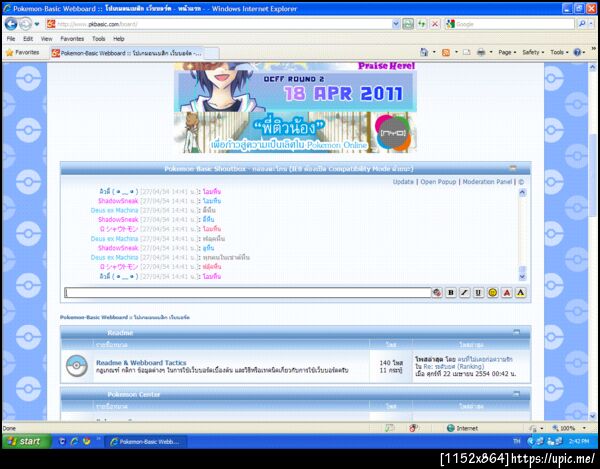
Task: Click the shoutbox copyright symbol link
Action: [x=521, y=182]
